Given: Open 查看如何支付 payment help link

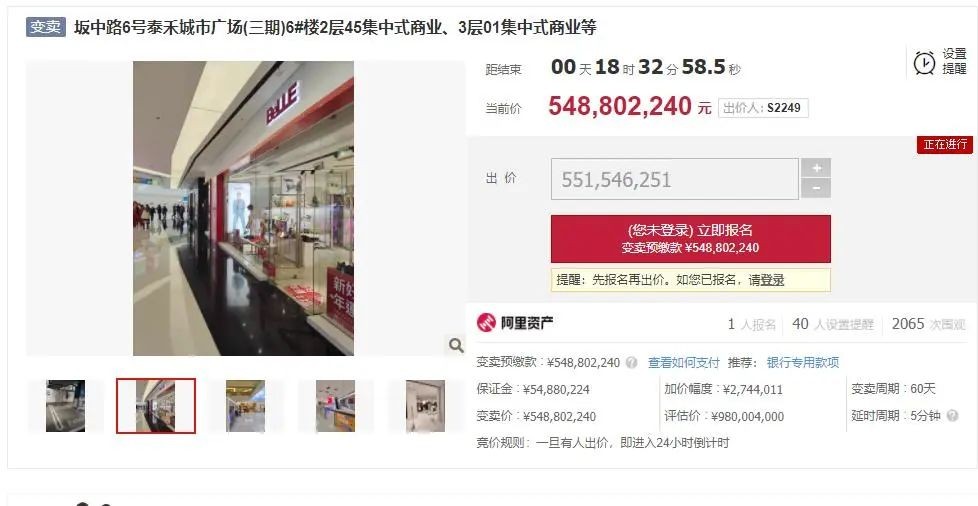Looking at the screenshot, I should pos(684,362).
